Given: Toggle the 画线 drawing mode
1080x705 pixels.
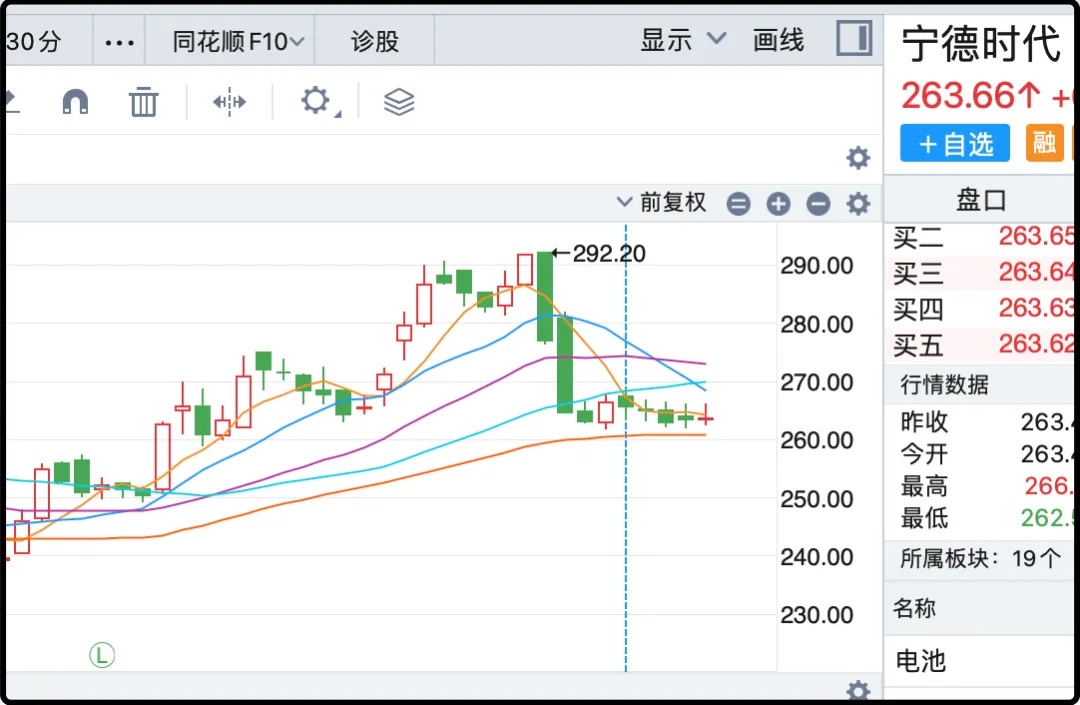Looking at the screenshot, I should 778,41.
